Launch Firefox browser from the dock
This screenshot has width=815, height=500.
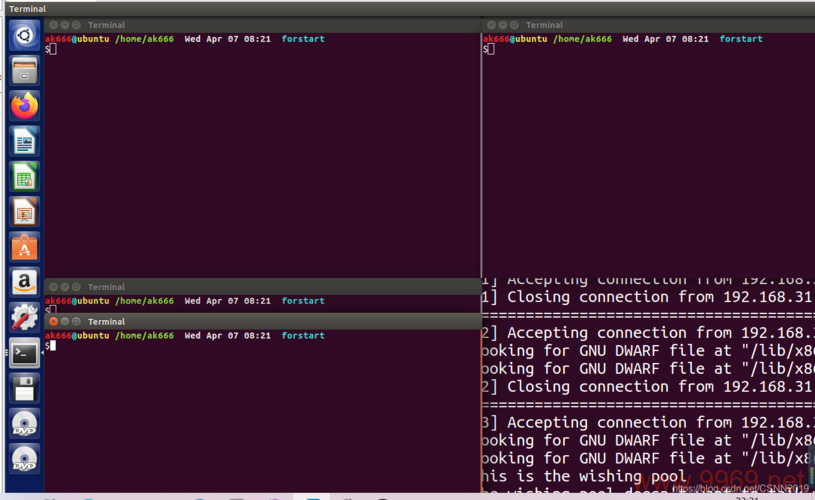coord(24,106)
